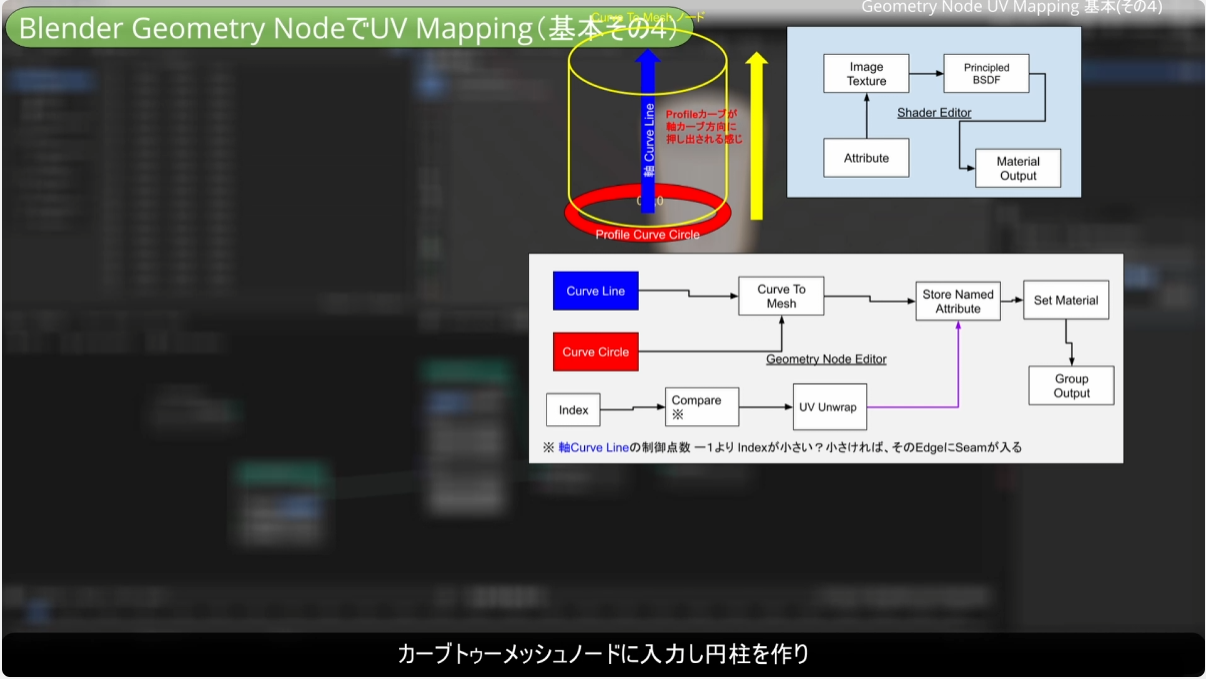The image size is (1206, 679).
Task: Click the red text starting with "Profileカーブが"
Action: [704, 127]
